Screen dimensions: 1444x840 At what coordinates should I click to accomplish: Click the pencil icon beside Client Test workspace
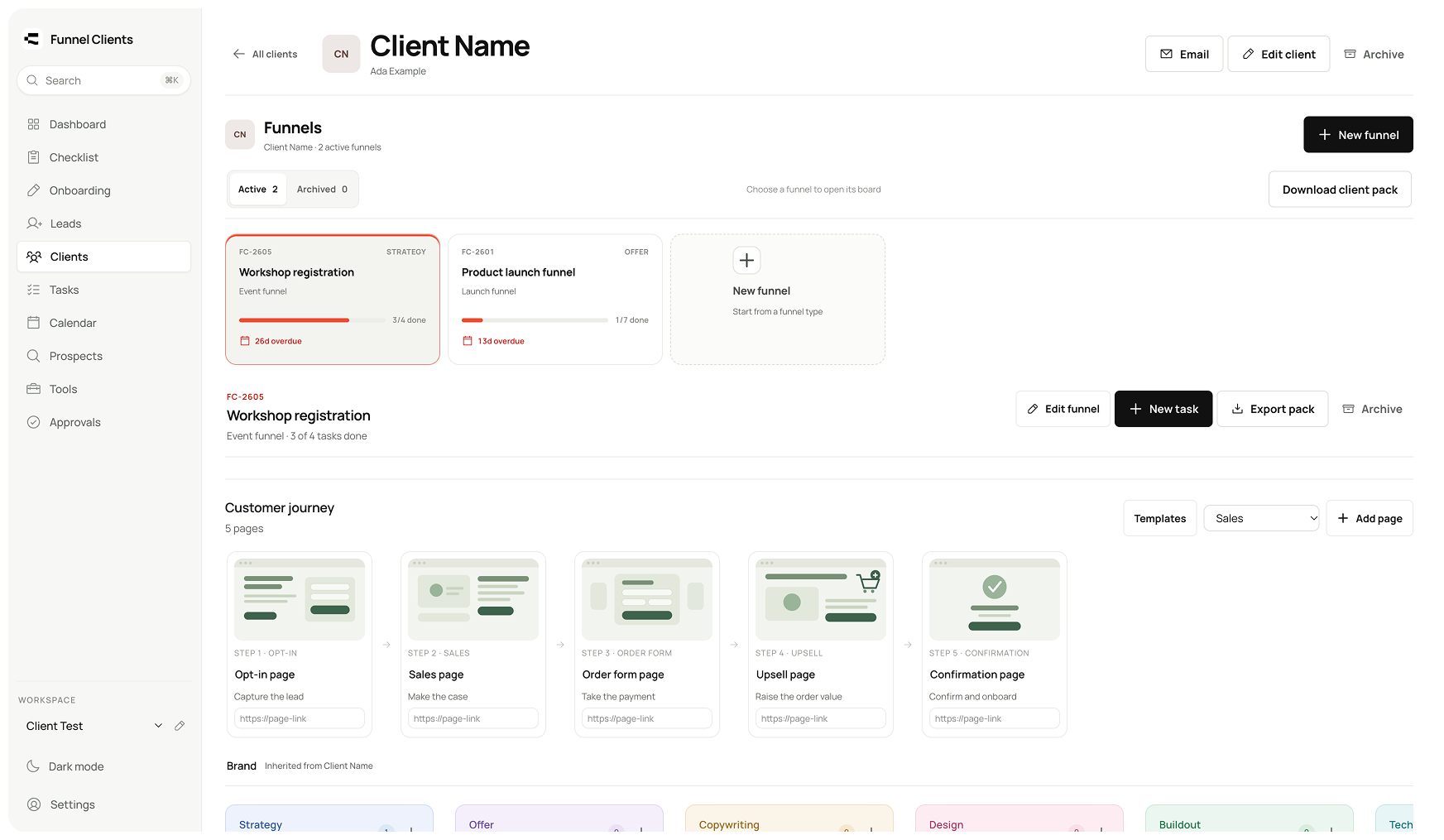click(180, 726)
